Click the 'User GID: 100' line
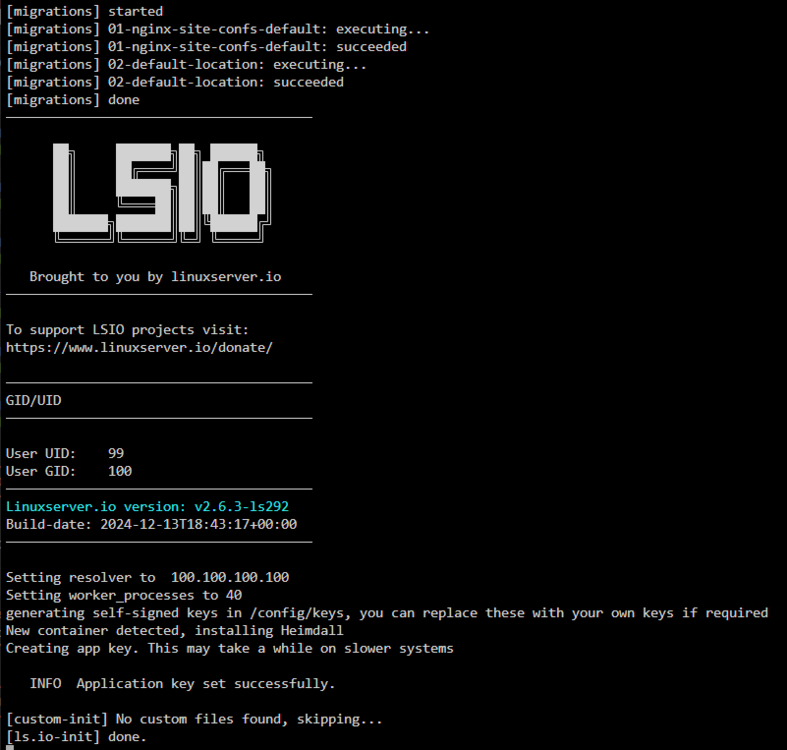 [x=69, y=471]
